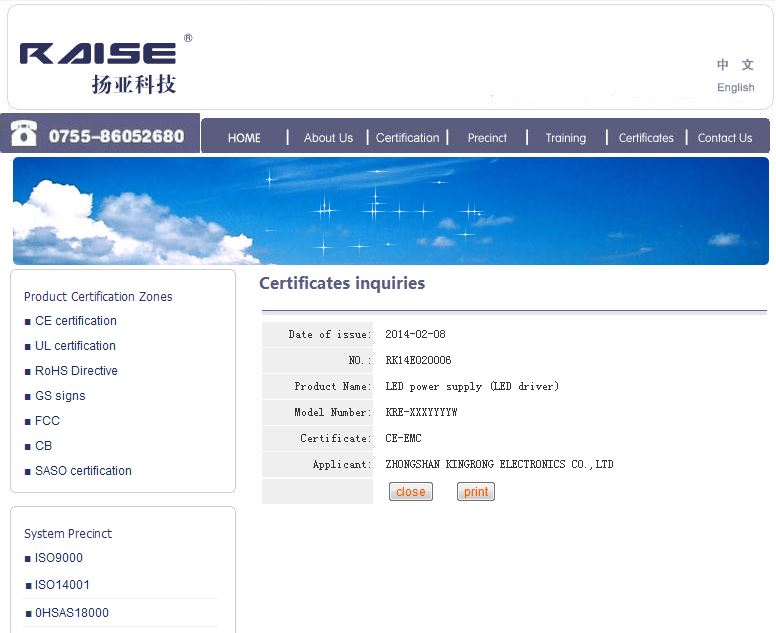This screenshot has width=776, height=633.
Task: Open the ISO14001 link
Action: point(62,585)
